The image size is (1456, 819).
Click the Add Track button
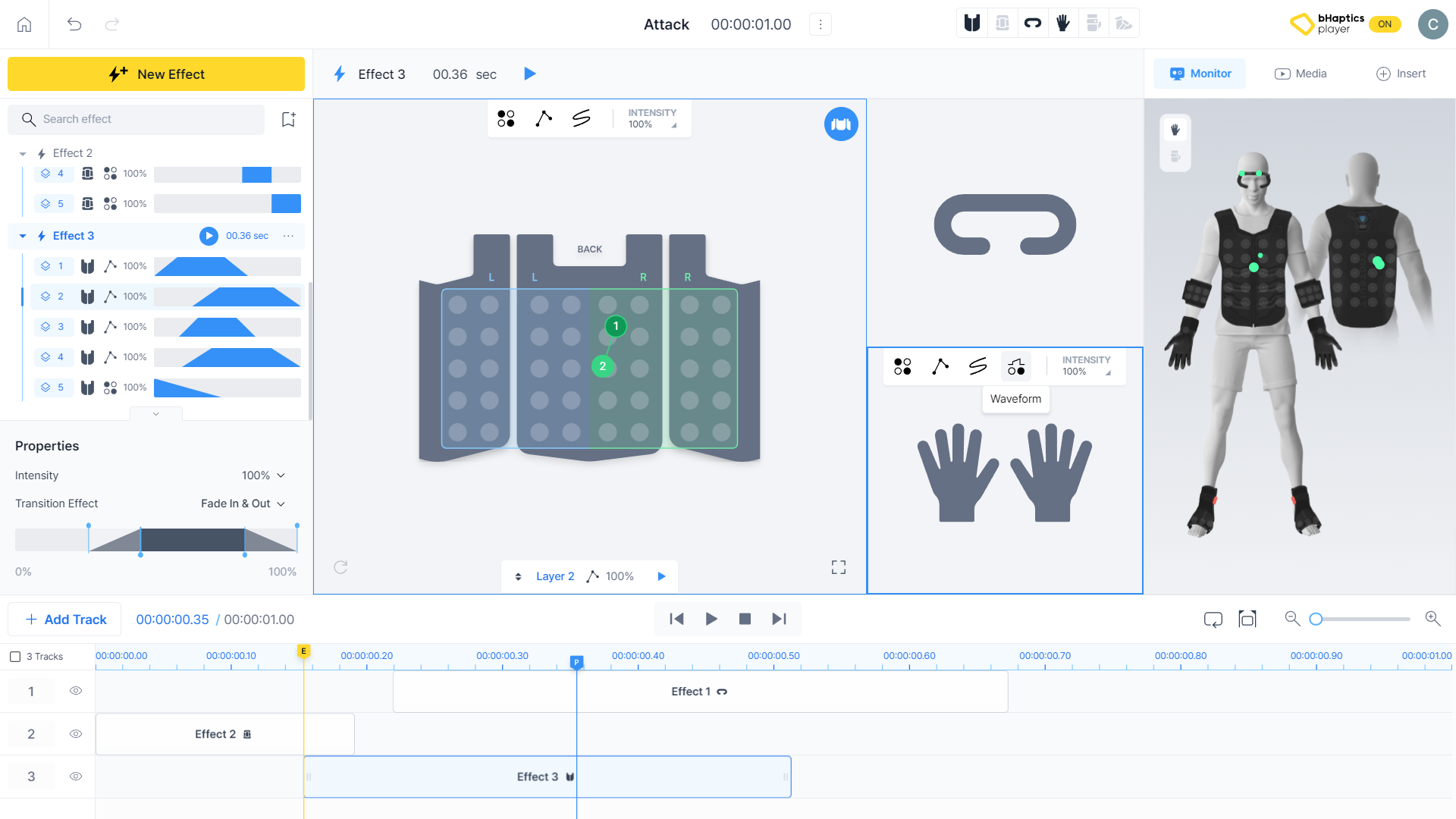tap(66, 620)
